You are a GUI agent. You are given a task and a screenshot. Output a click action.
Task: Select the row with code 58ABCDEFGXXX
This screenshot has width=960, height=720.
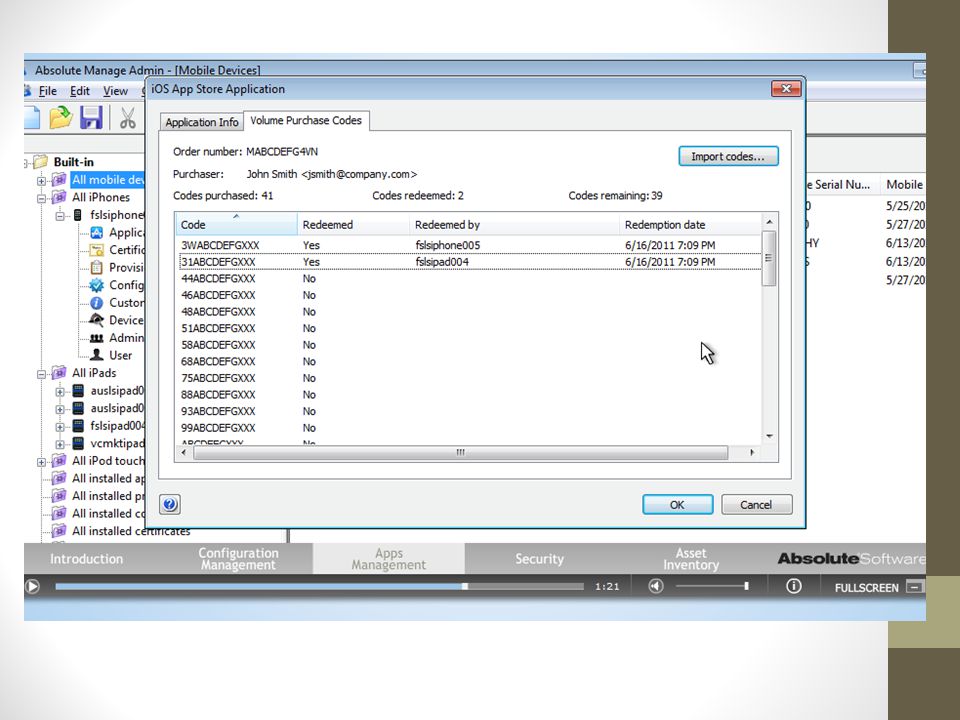point(468,345)
